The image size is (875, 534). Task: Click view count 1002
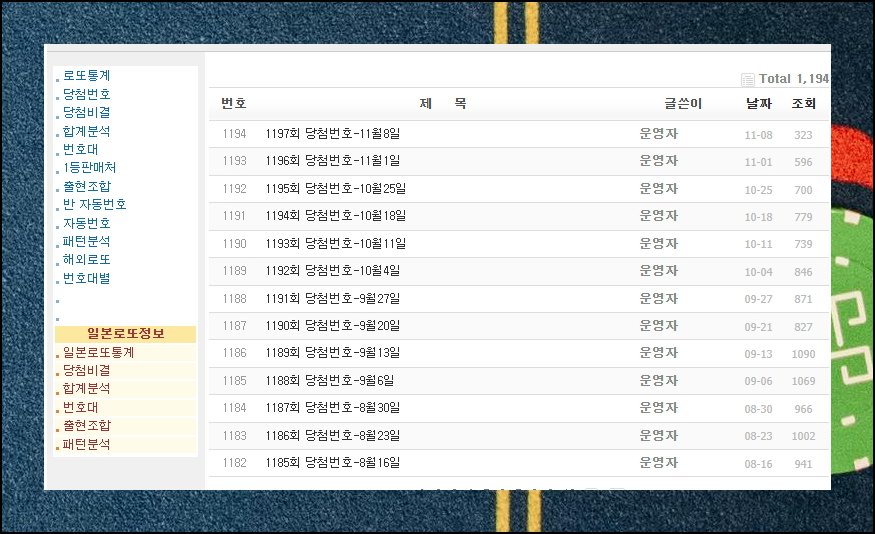click(804, 436)
